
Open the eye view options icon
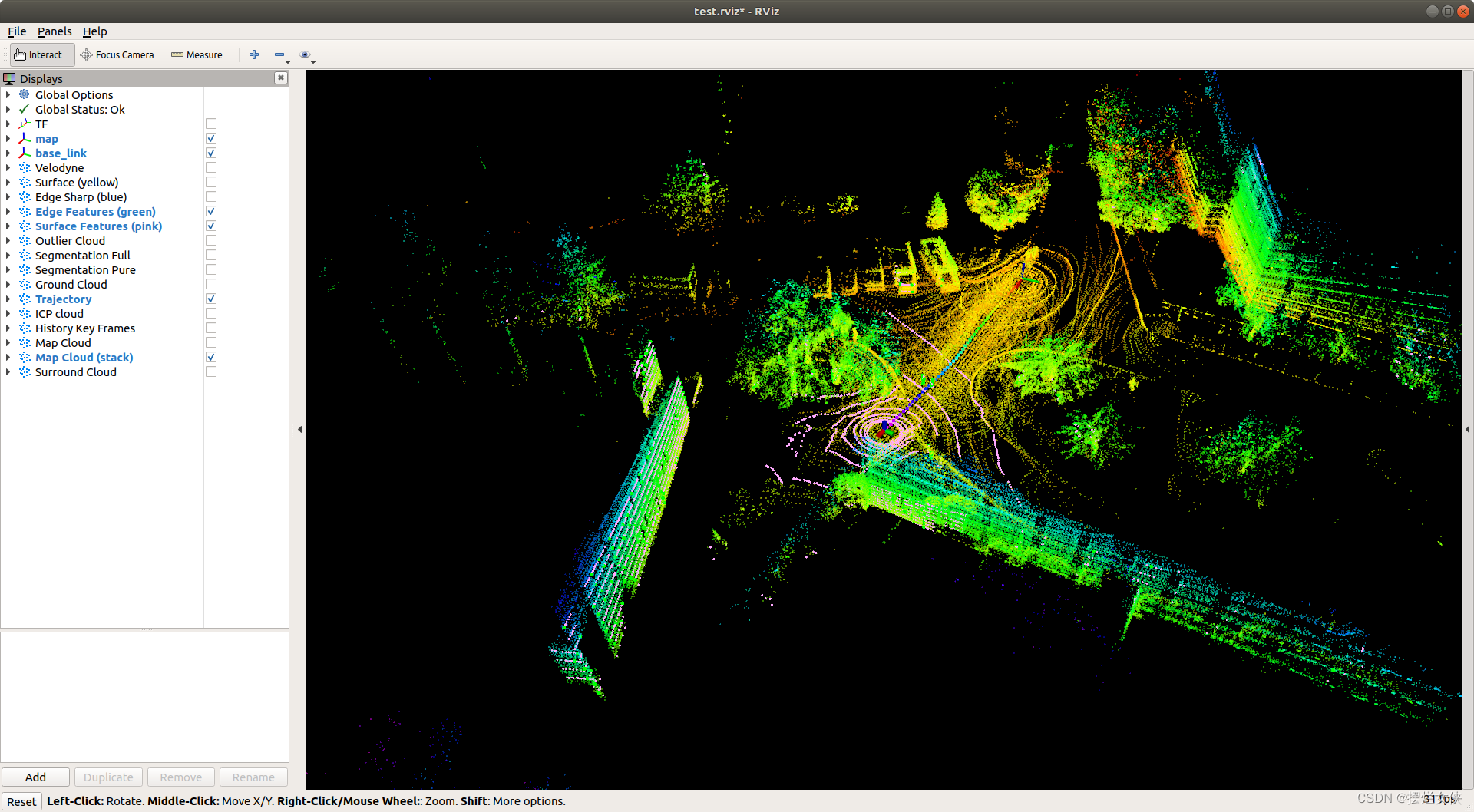pyautogui.click(x=305, y=54)
